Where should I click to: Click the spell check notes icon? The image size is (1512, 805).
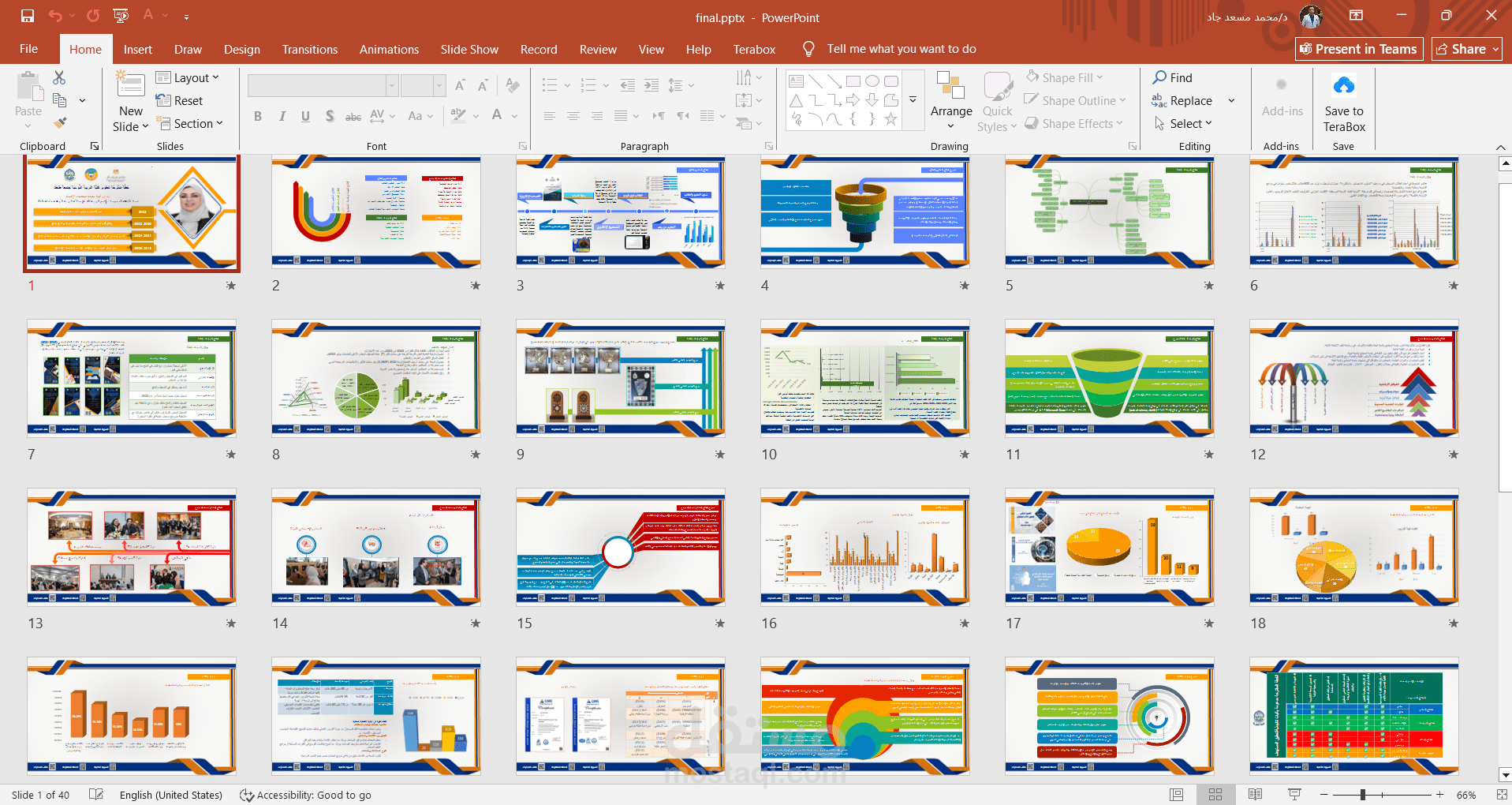(96, 795)
